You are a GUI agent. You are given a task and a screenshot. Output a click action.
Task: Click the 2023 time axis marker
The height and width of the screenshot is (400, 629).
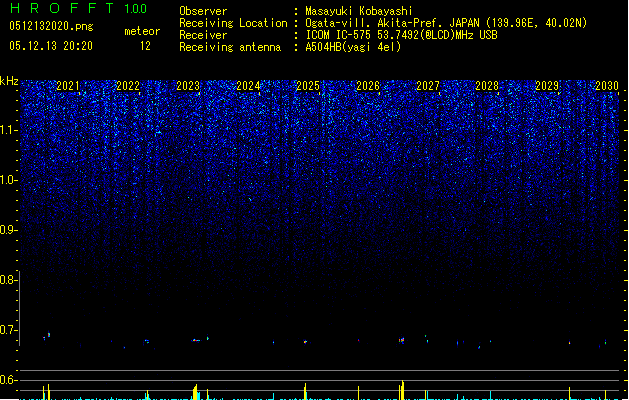pos(188,85)
